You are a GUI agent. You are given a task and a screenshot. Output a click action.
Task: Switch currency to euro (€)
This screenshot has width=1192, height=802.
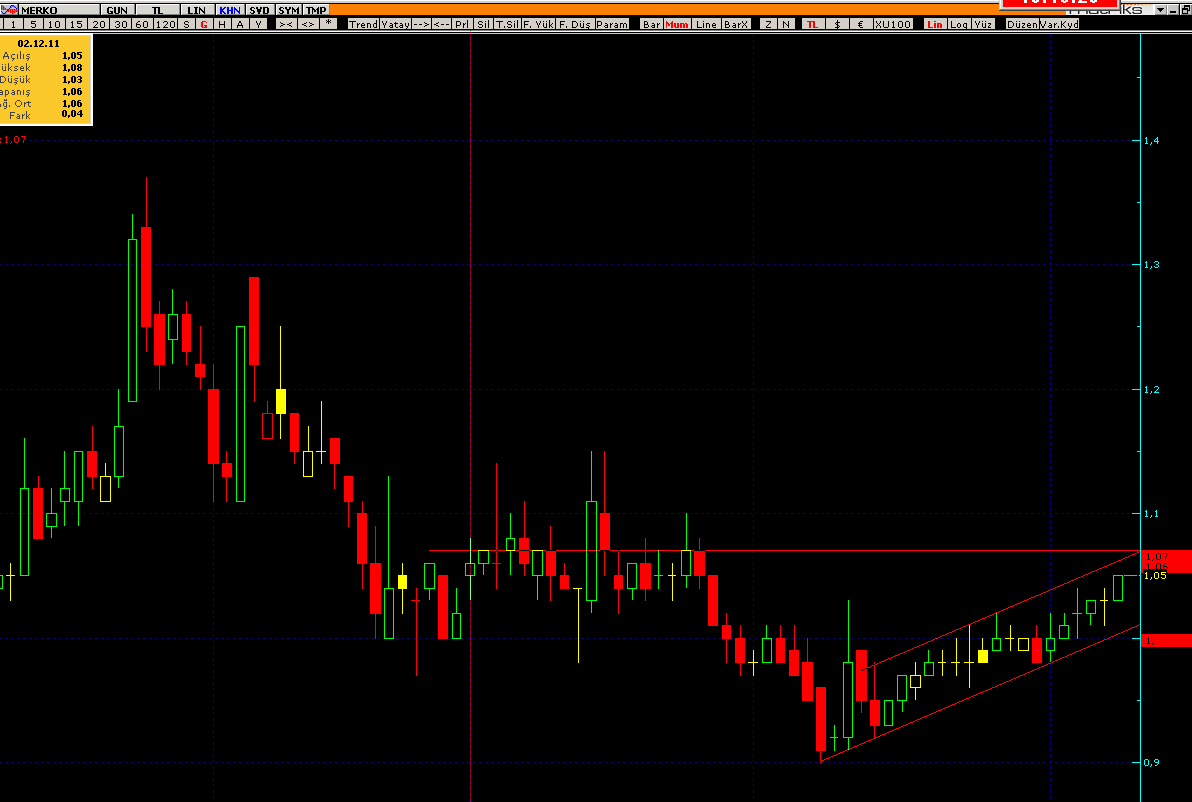tap(859, 24)
